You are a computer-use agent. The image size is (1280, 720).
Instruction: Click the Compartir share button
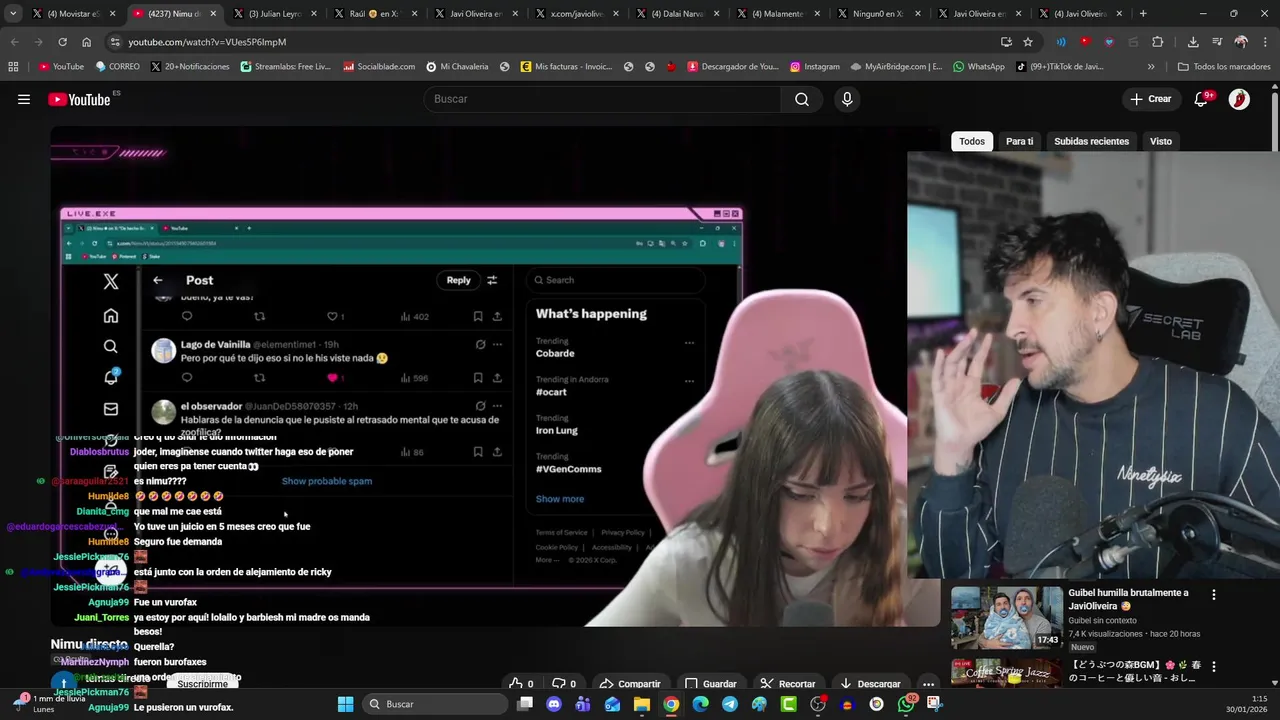(629, 684)
